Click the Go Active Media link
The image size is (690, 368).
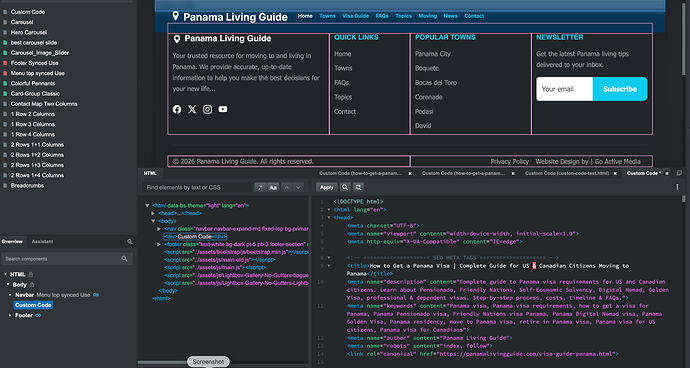(x=617, y=162)
